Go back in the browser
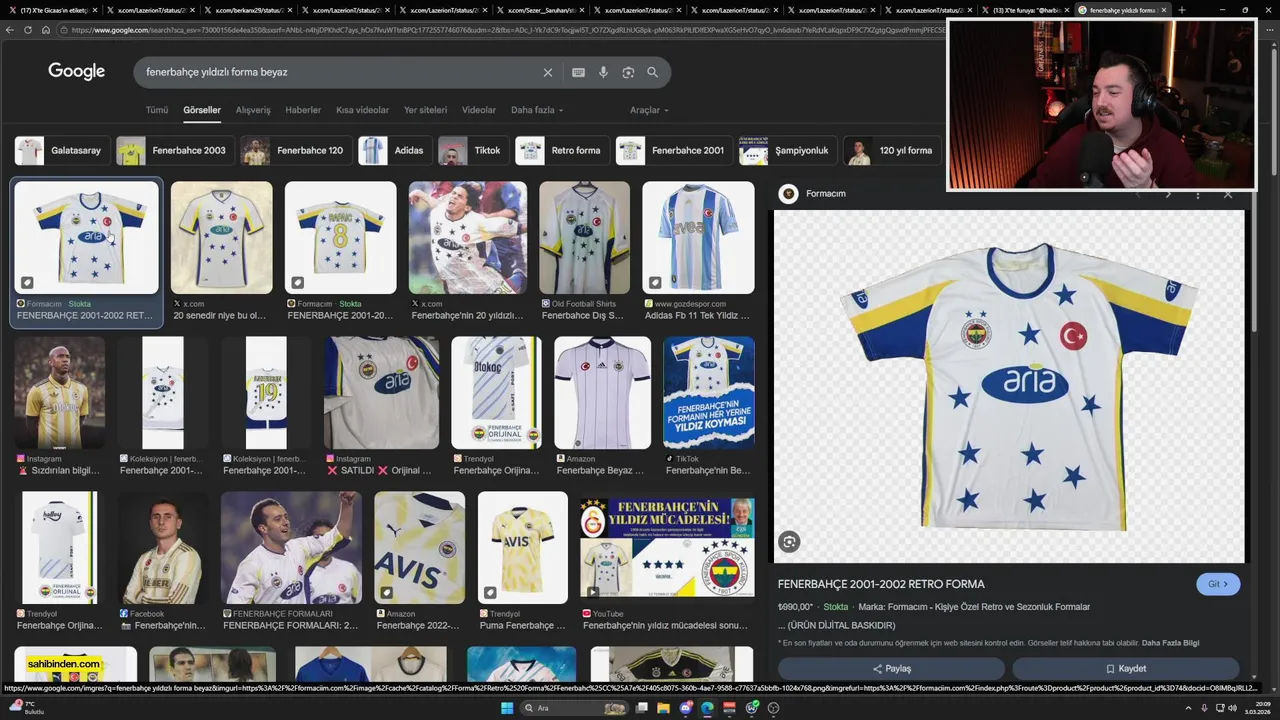This screenshot has width=1280, height=720. pos(10,30)
